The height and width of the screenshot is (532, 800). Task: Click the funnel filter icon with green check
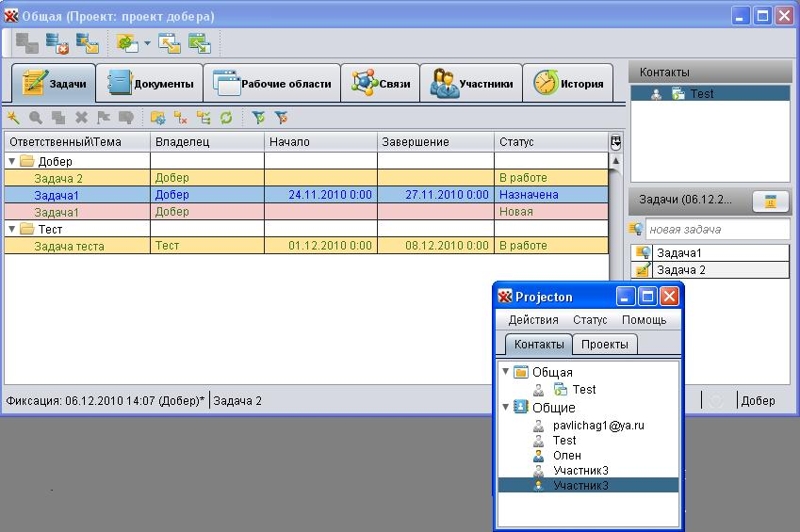(259, 118)
